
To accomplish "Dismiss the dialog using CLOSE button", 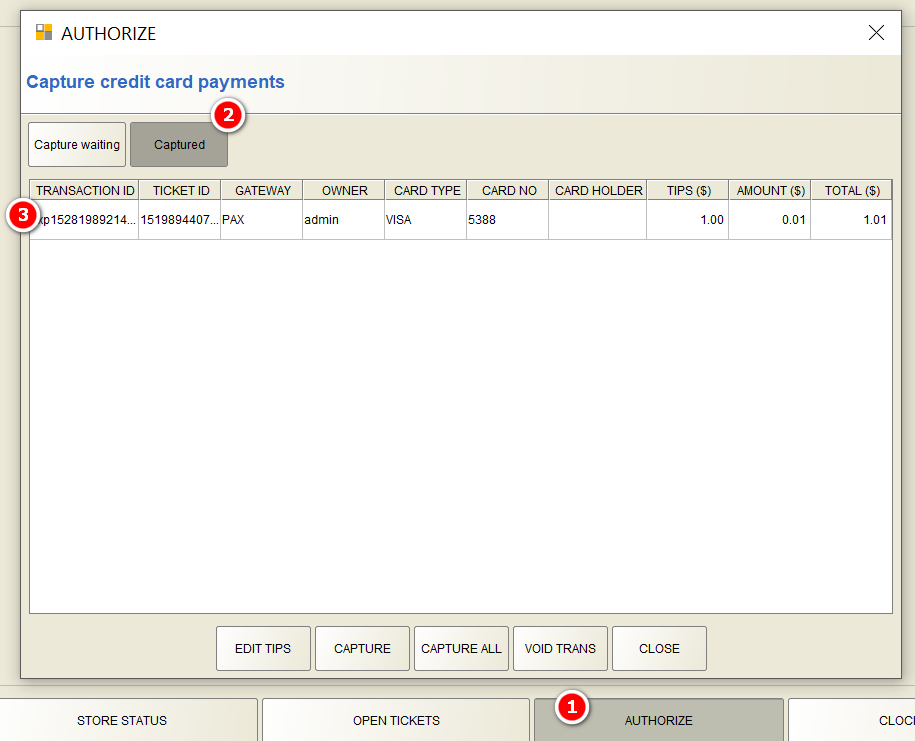I will [659, 649].
